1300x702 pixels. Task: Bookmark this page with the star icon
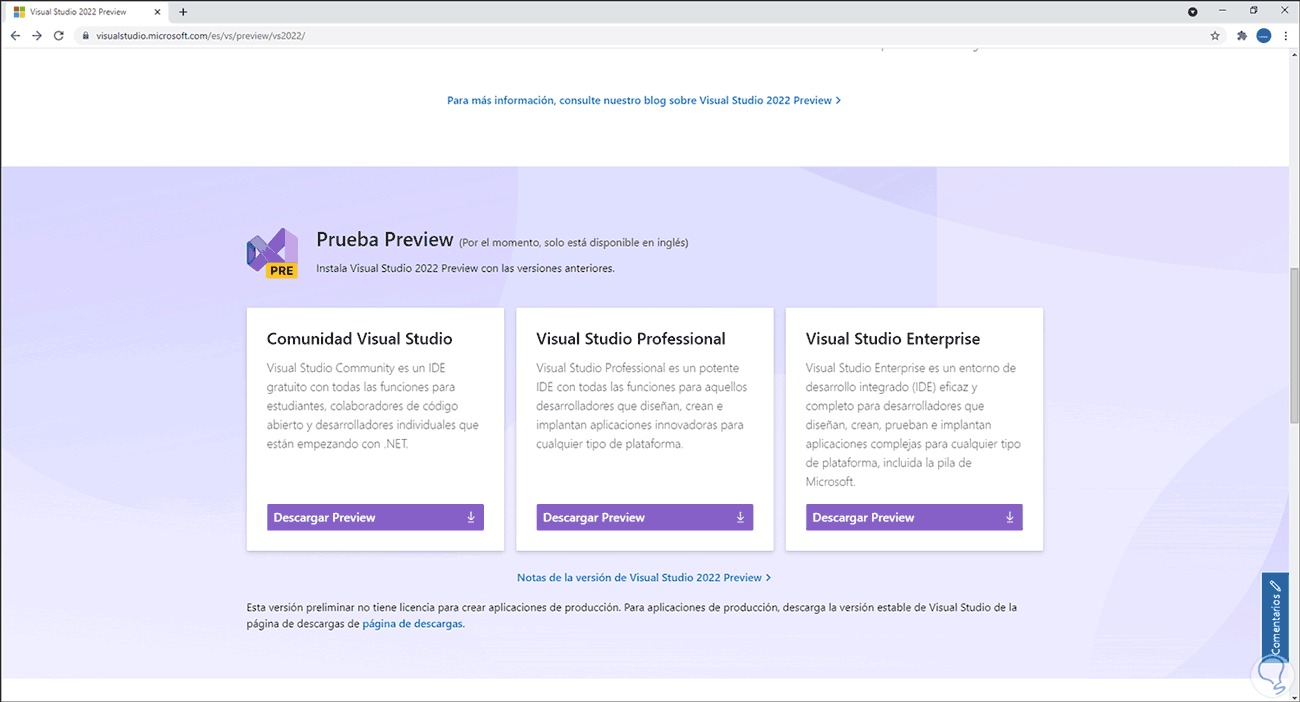[x=1215, y=35]
